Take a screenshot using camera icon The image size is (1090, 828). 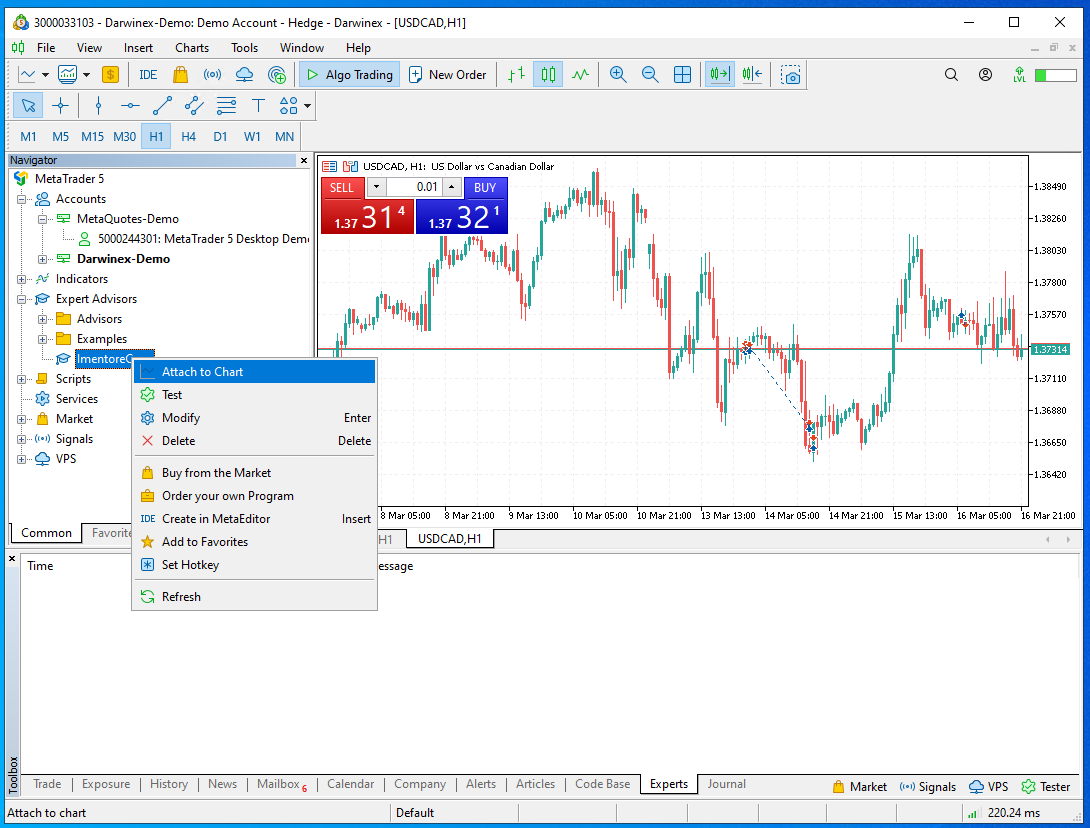pos(790,74)
